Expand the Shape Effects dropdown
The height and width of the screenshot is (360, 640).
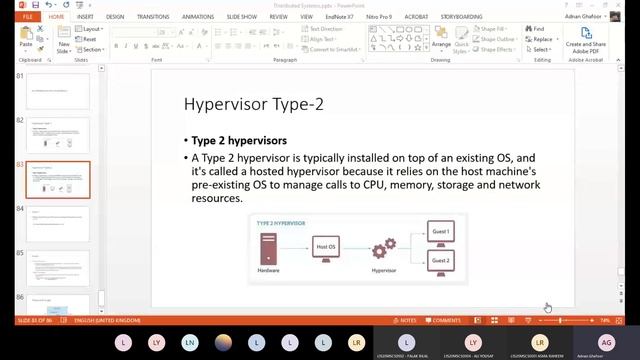click(x=494, y=49)
